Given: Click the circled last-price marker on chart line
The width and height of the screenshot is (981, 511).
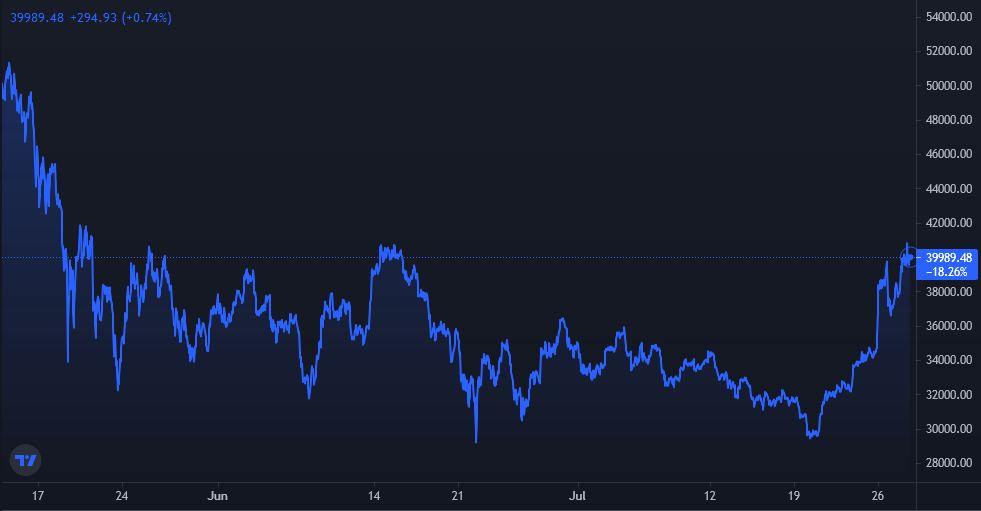Looking at the screenshot, I should coord(910,257).
